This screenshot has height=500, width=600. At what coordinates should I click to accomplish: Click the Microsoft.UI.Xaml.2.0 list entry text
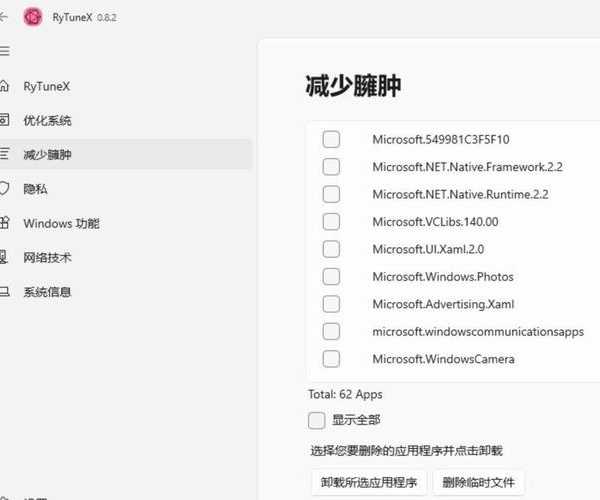point(428,249)
